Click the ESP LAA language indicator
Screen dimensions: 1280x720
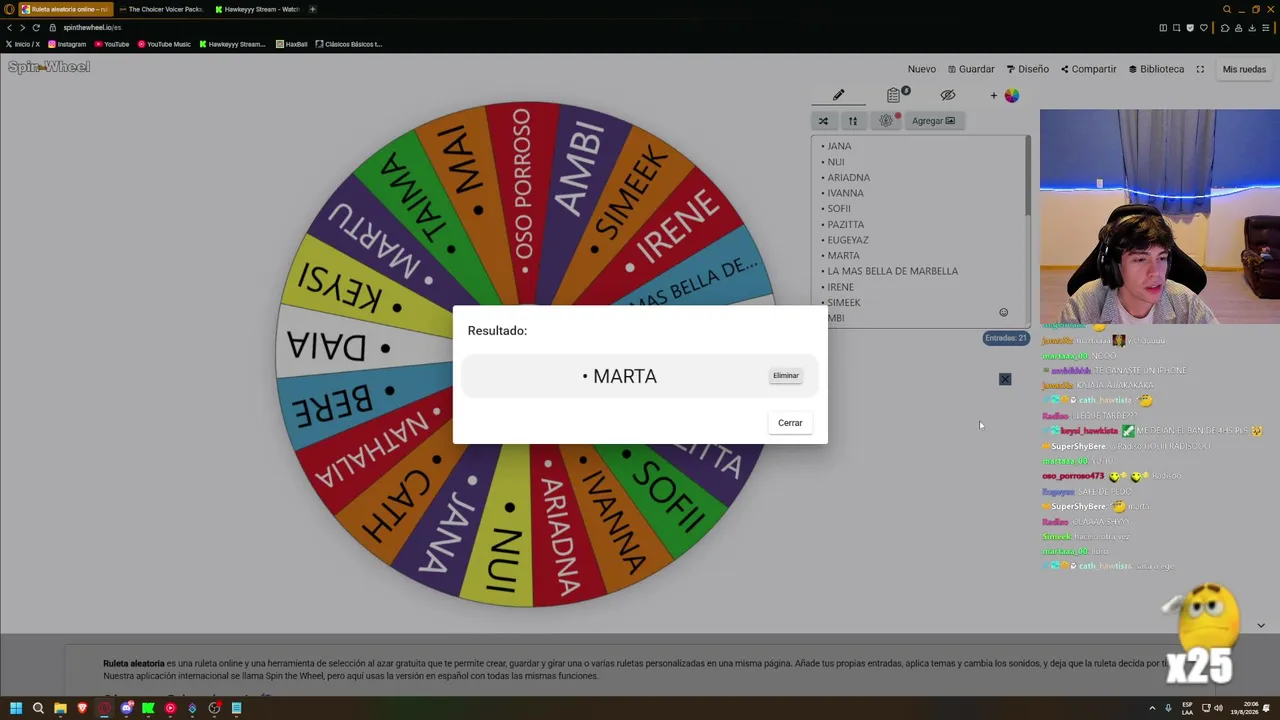click(1187, 708)
